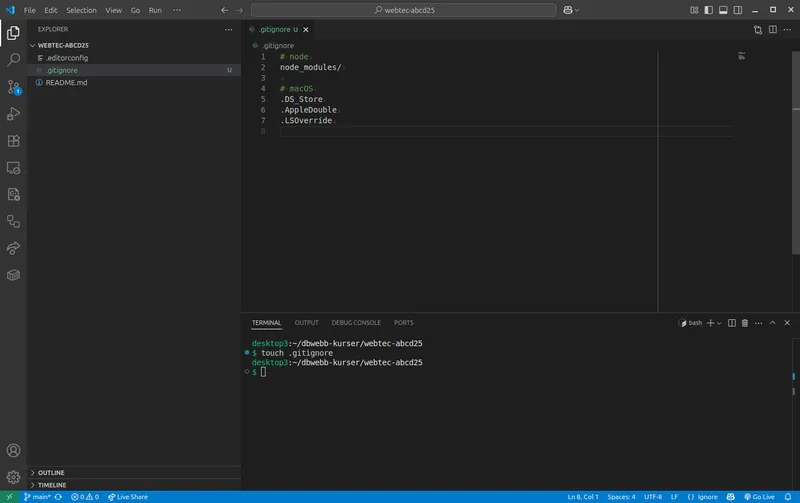The width and height of the screenshot is (800, 503).
Task: Change indentation via Spaces: 4
Action: point(621,497)
